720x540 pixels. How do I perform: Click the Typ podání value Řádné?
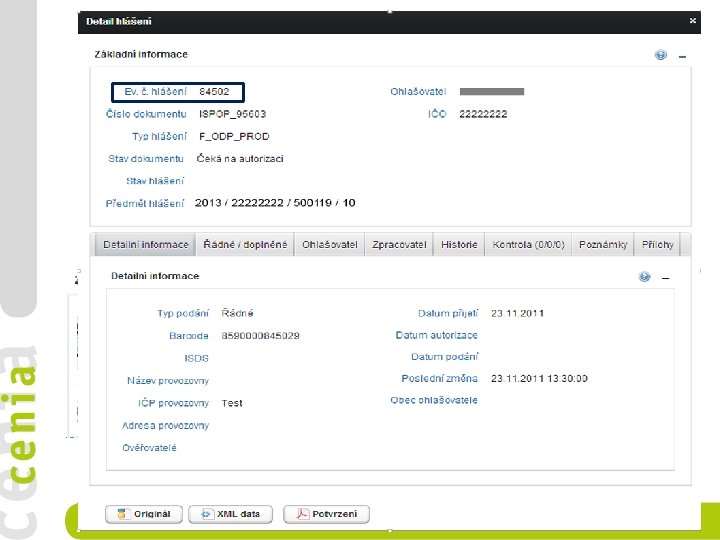point(237,313)
